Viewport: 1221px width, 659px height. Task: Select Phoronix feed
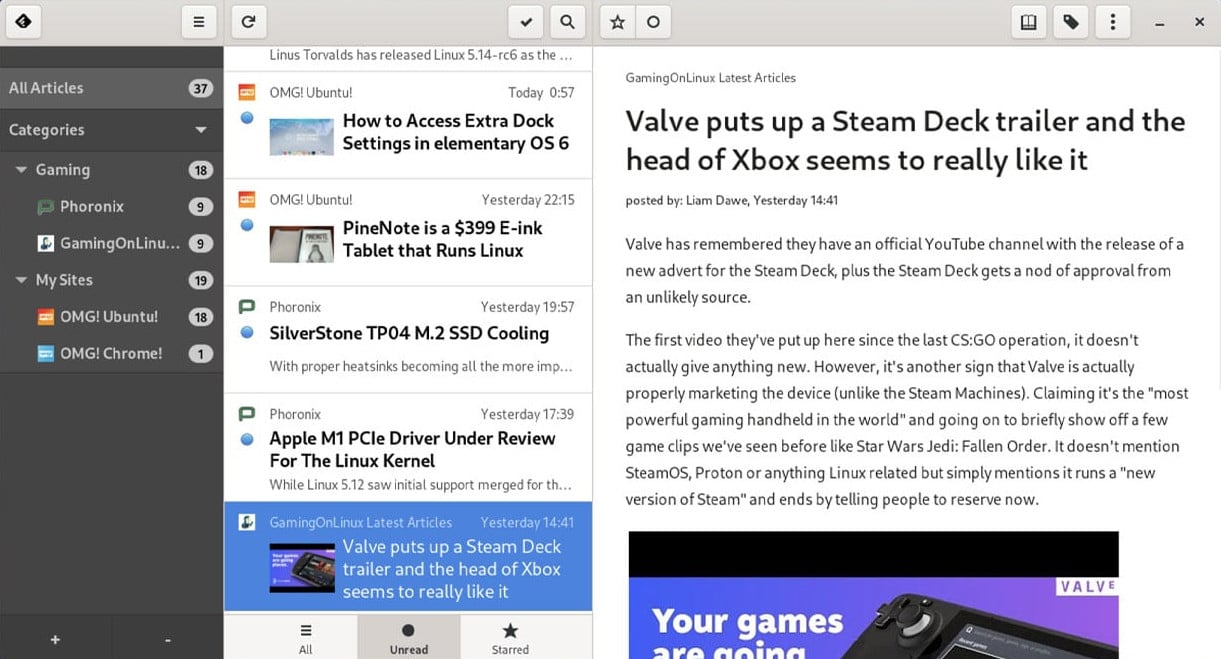coord(111,207)
